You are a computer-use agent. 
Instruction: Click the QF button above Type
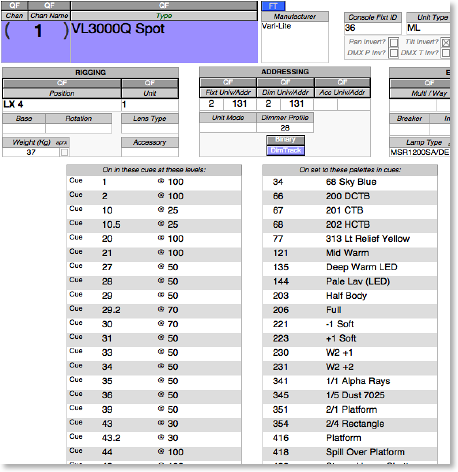click(164, 6)
